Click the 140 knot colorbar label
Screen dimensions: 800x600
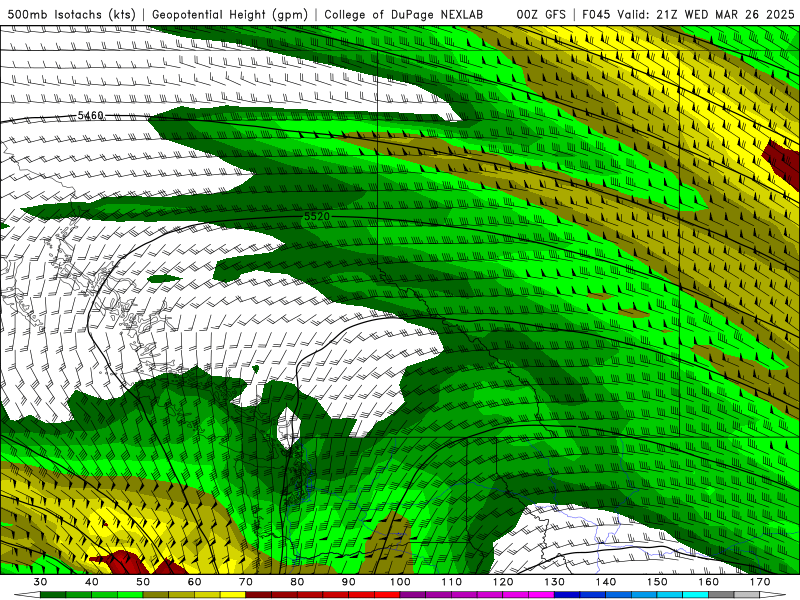click(606, 582)
